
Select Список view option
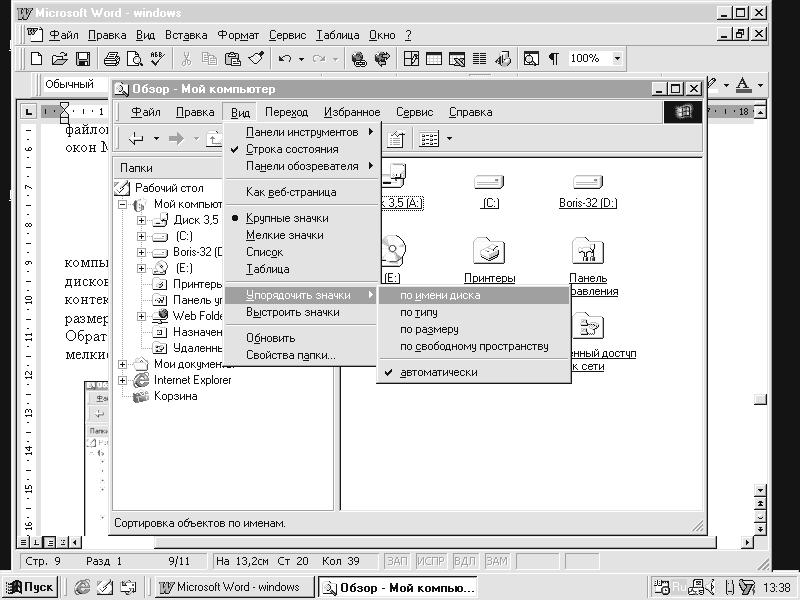pos(302,252)
